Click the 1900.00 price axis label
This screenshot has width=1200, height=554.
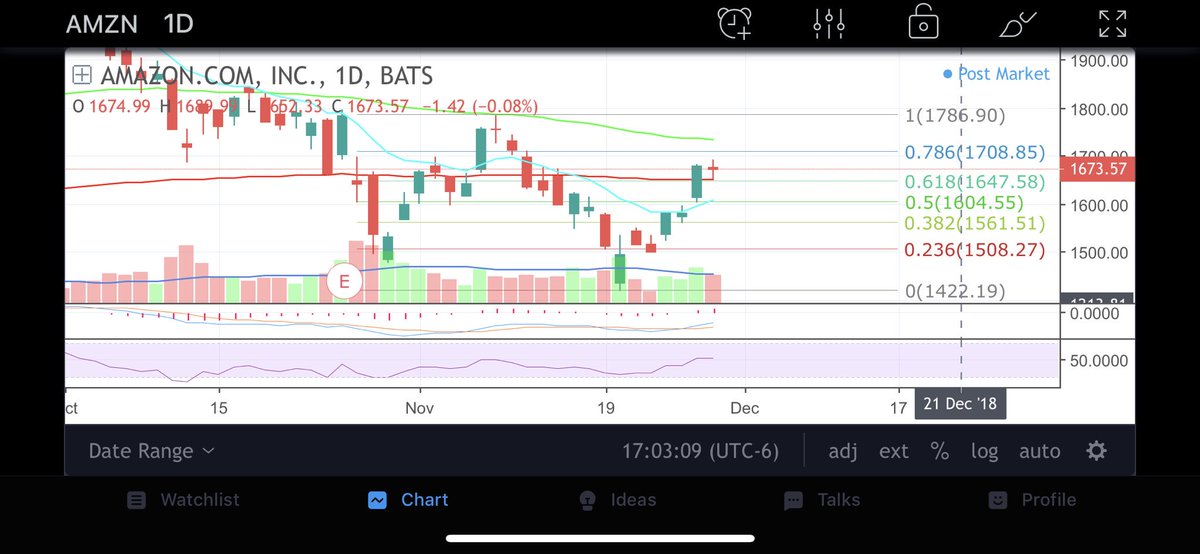(1097, 60)
